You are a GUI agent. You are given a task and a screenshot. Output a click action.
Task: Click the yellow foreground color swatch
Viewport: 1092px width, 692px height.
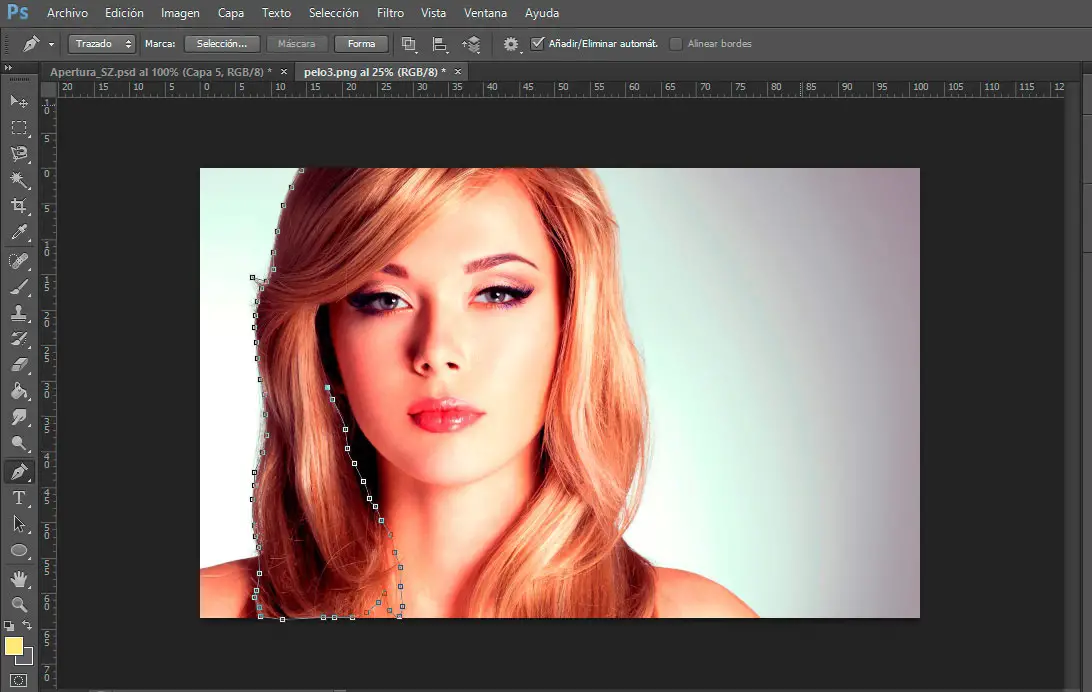pyautogui.click(x=14, y=646)
